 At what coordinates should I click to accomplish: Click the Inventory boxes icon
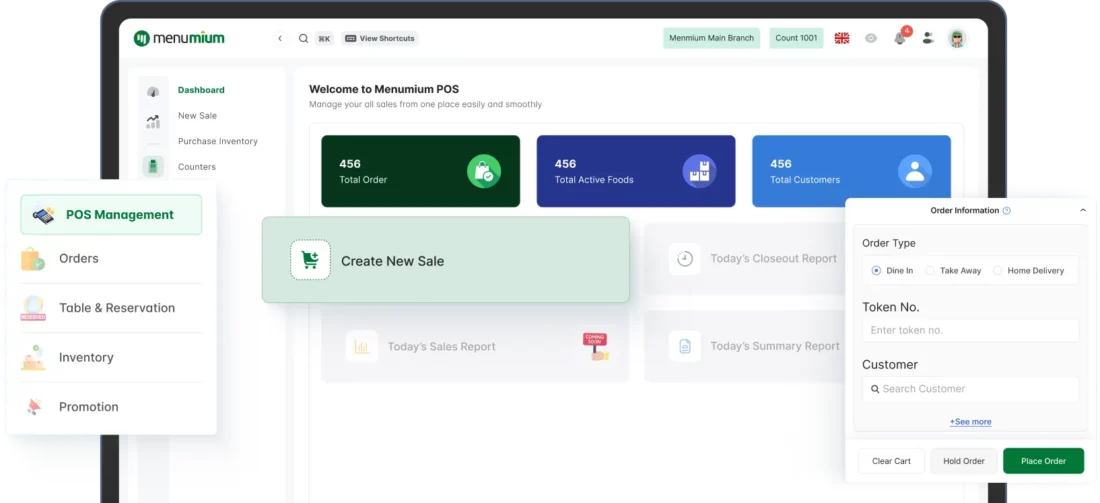33,358
